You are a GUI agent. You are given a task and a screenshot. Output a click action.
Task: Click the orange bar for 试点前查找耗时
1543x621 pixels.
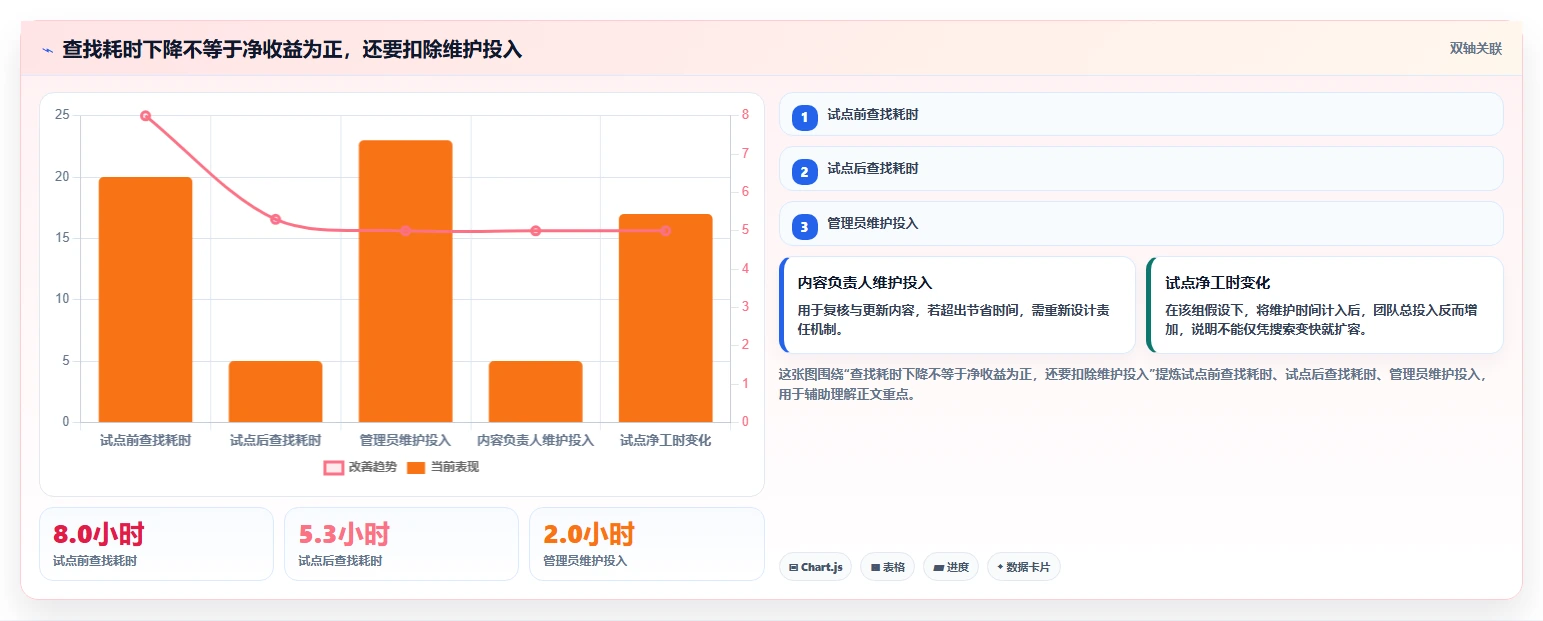145,299
